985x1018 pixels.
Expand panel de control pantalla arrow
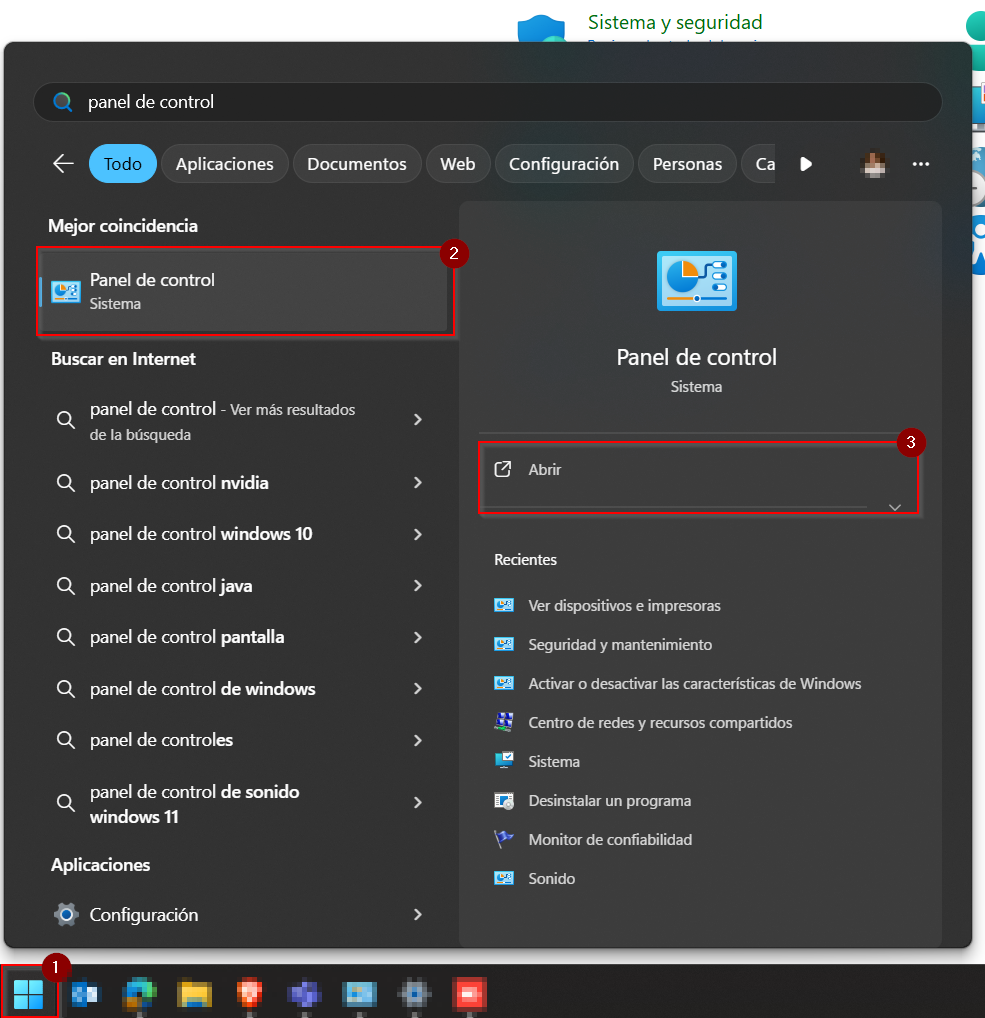[x=418, y=638]
